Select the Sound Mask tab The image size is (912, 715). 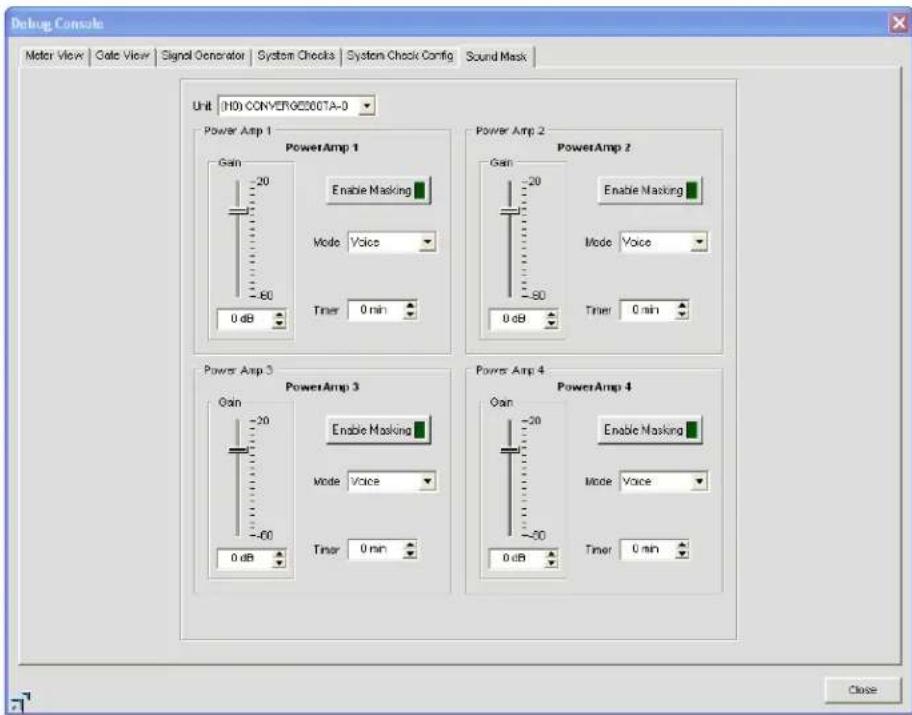point(496,56)
